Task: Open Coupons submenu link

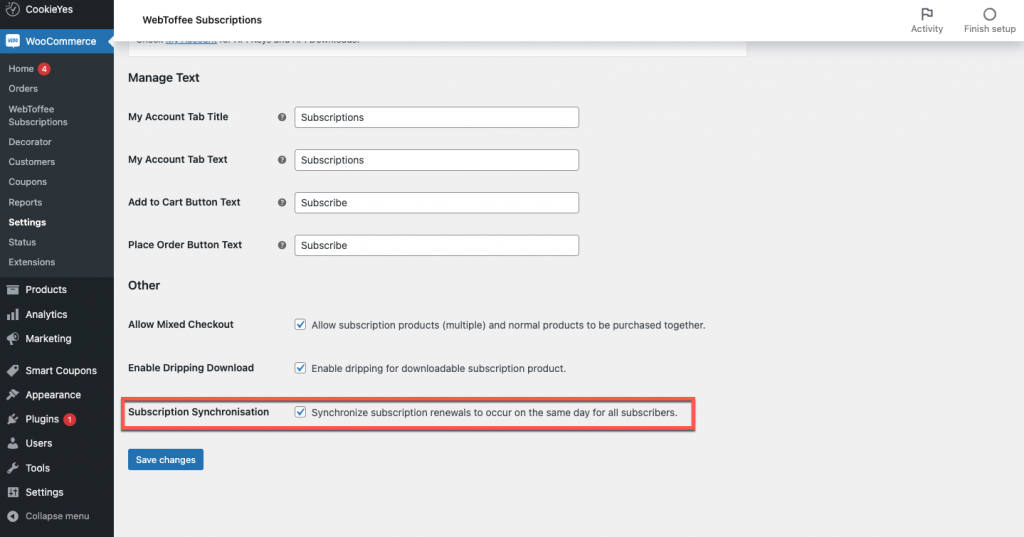Action: pyautogui.click(x=27, y=182)
